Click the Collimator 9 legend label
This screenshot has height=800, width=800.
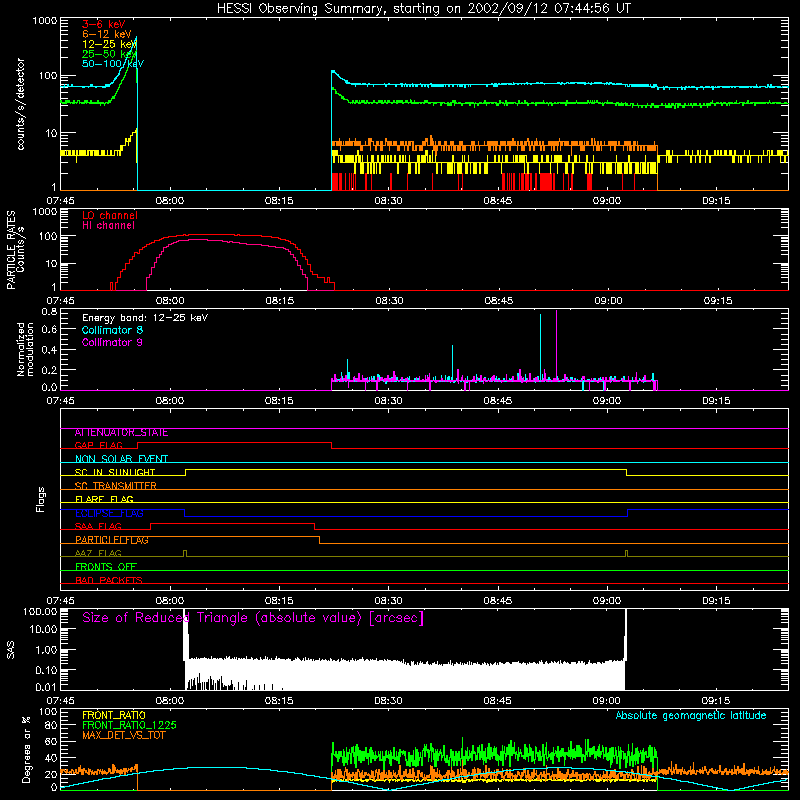(x=112, y=342)
